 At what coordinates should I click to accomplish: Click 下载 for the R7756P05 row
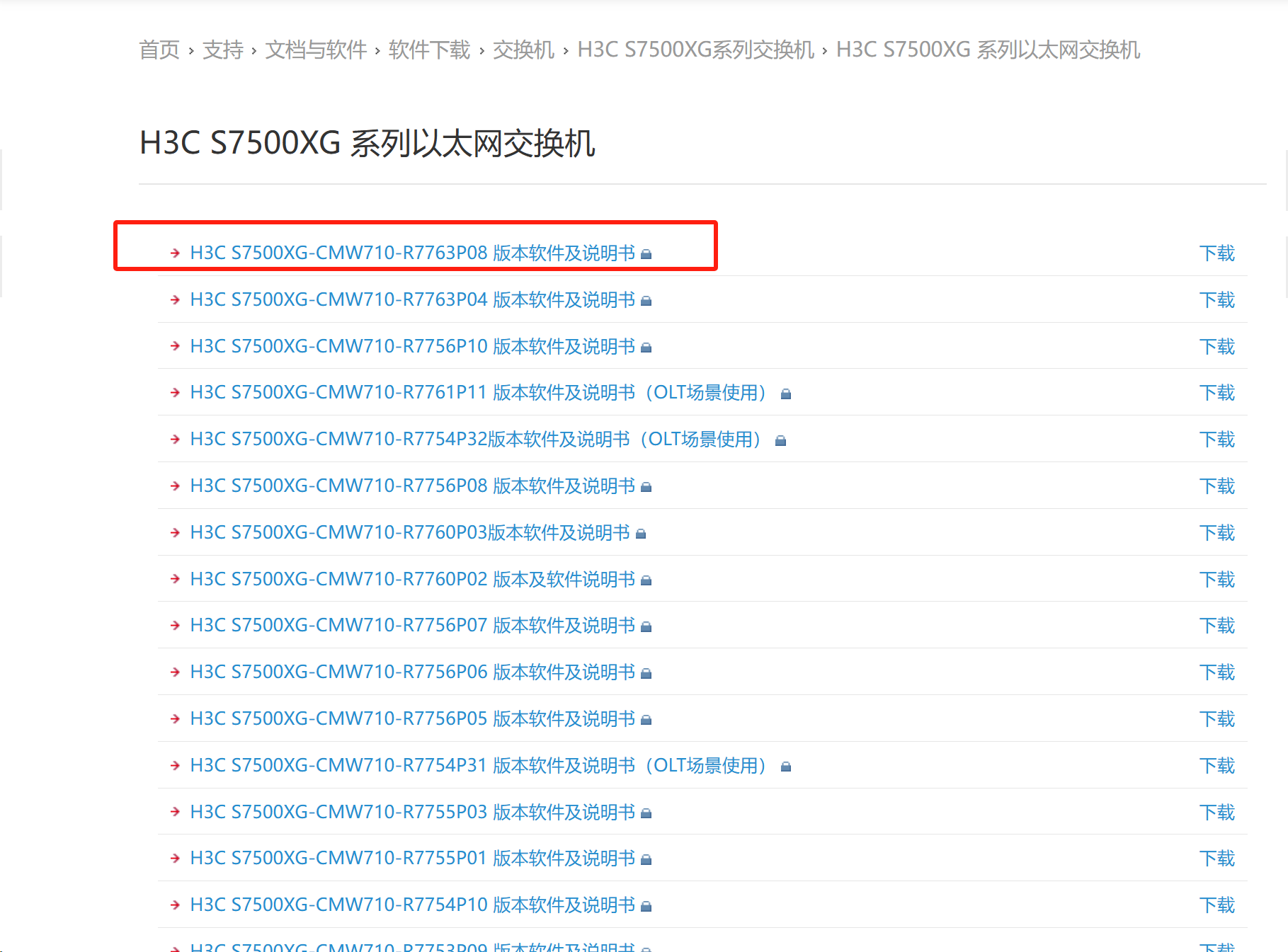(x=1217, y=718)
